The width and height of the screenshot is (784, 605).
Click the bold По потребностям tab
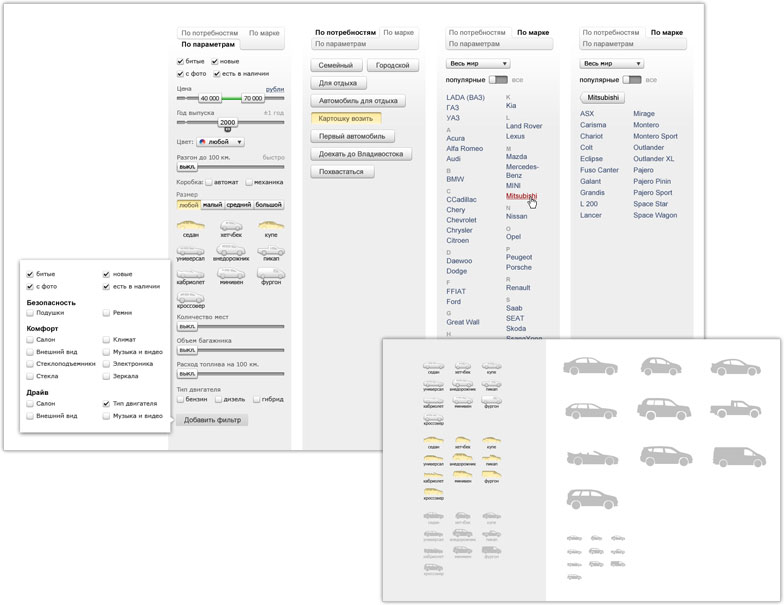tap(345, 32)
